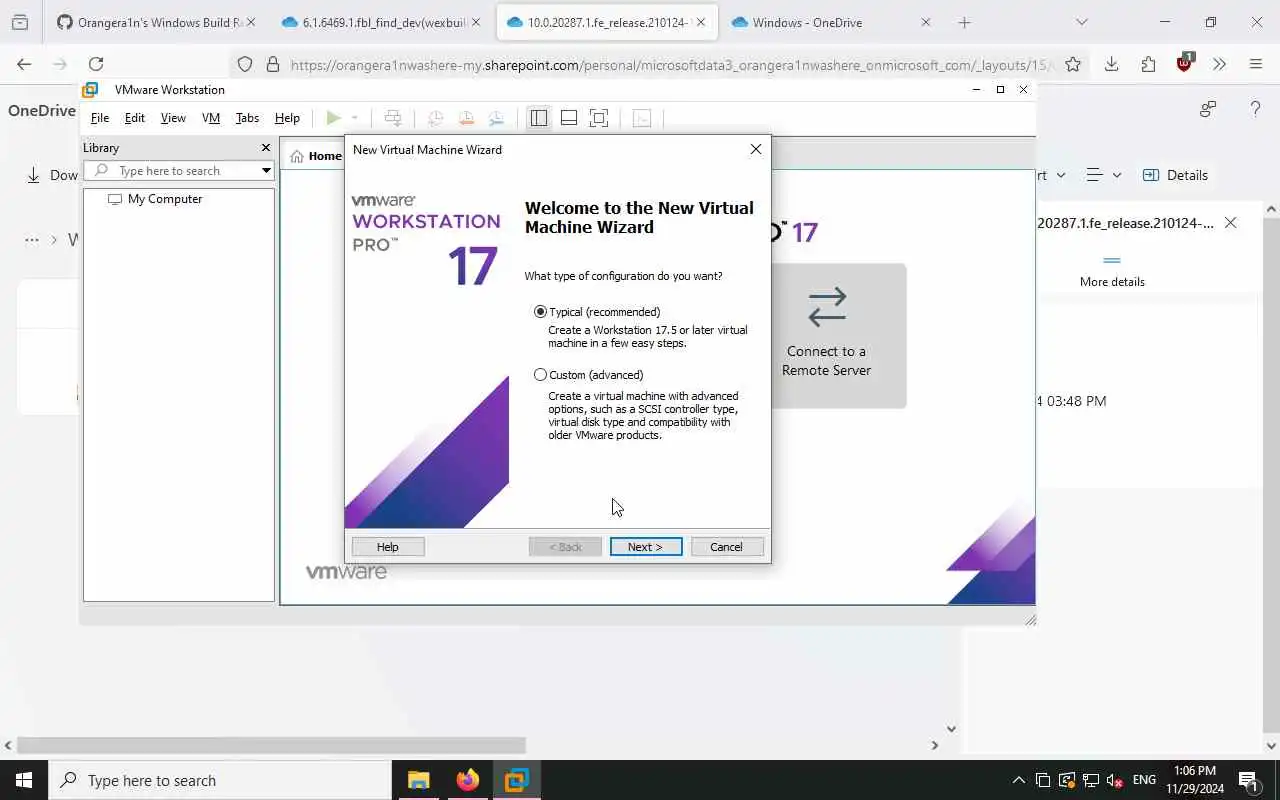Viewport: 1280px width, 800px height.
Task: Power on the VM with the green play icon
Action: (x=334, y=118)
